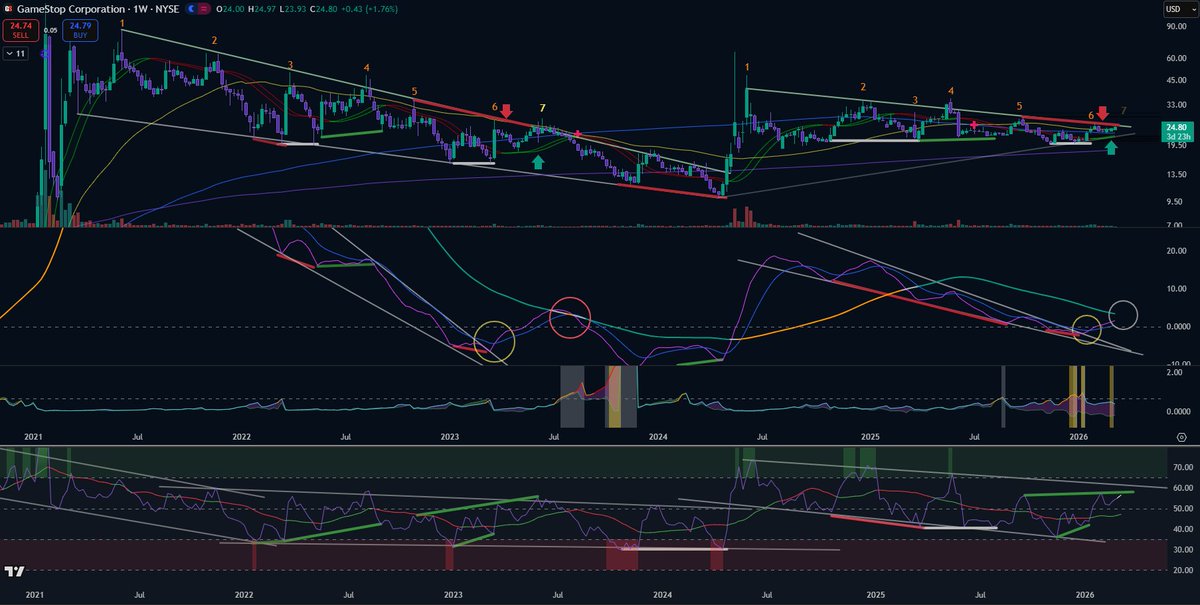Click the 45.00 price scale label
Image resolution: width=1200 pixels, height=605 pixels.
point(1175,81)
